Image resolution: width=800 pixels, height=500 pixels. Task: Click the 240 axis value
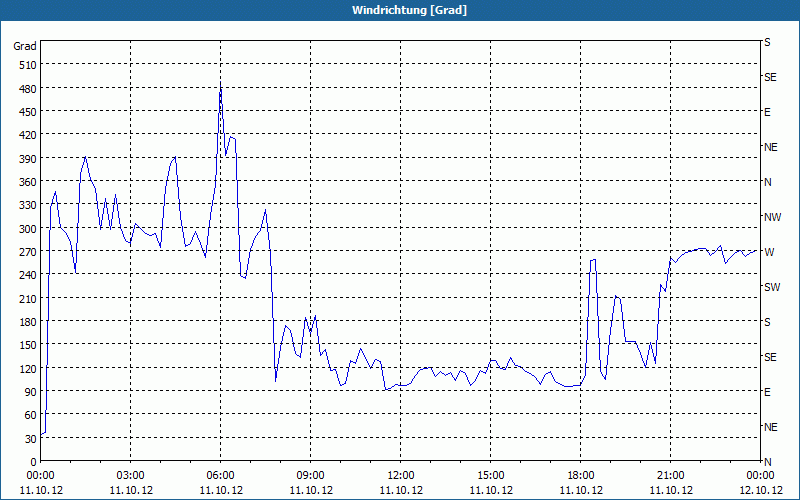(28, 275)
